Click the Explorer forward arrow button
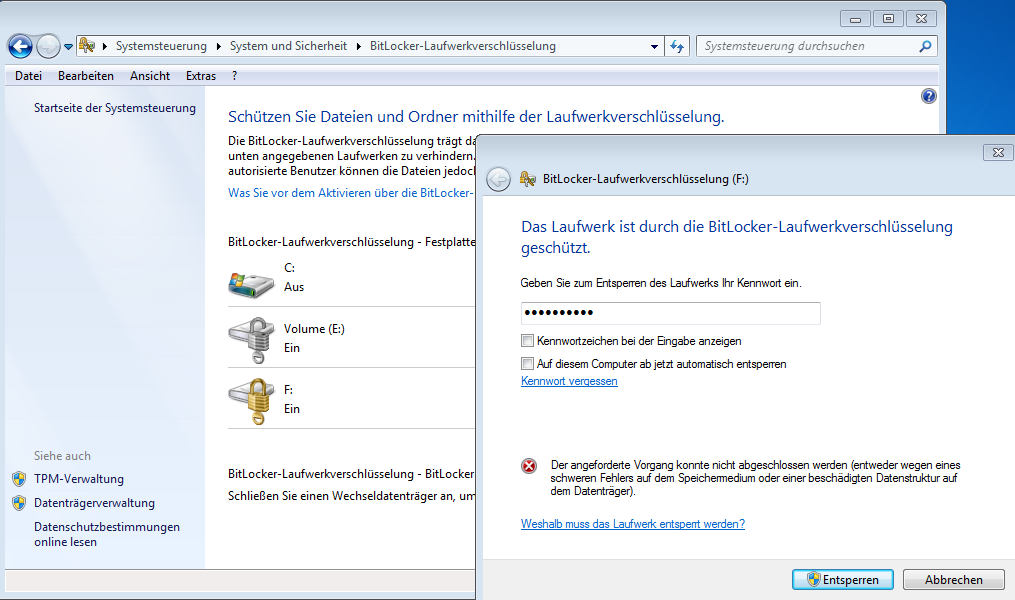 pos(49,47)
